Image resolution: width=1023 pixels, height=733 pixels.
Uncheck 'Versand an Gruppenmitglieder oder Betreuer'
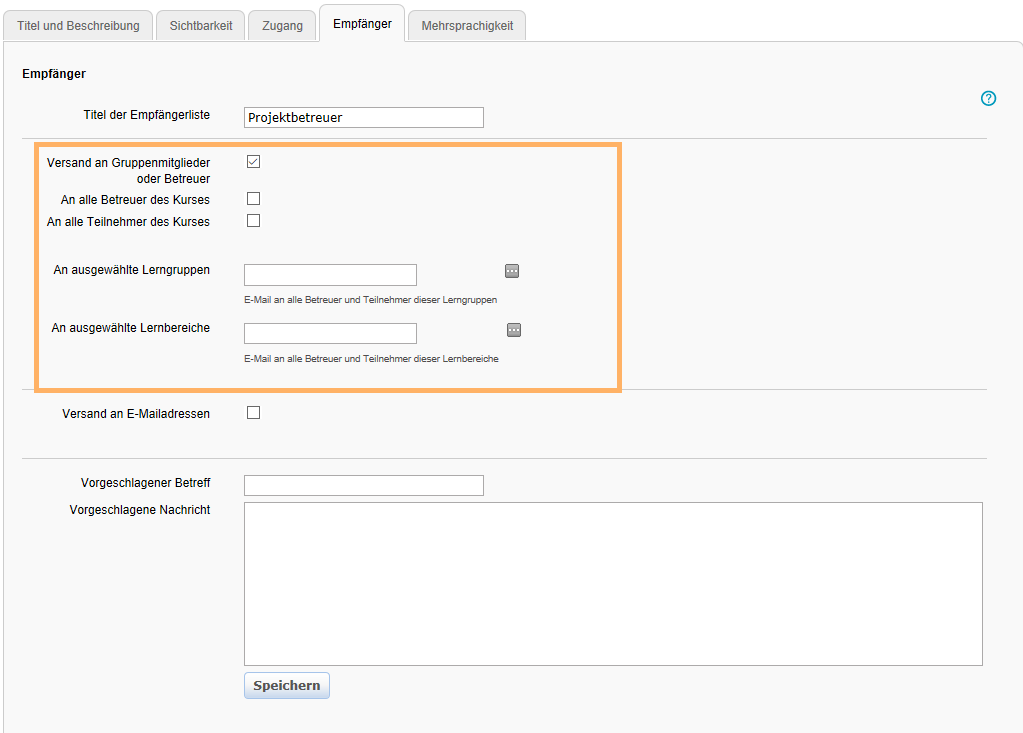(253, 162)
